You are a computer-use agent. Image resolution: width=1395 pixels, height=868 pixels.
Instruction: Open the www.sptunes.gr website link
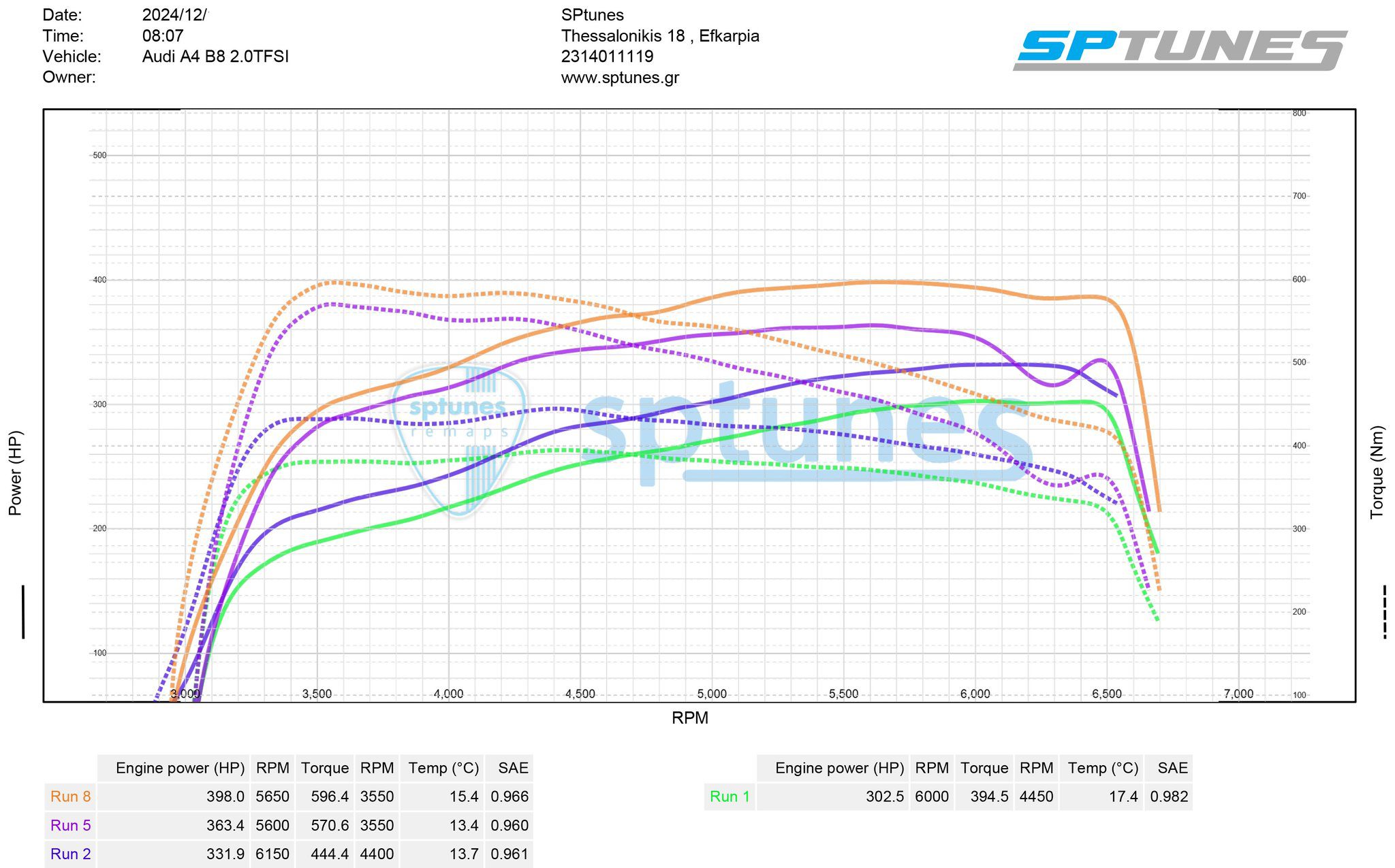pyautogui.click(x=619, y=78)
